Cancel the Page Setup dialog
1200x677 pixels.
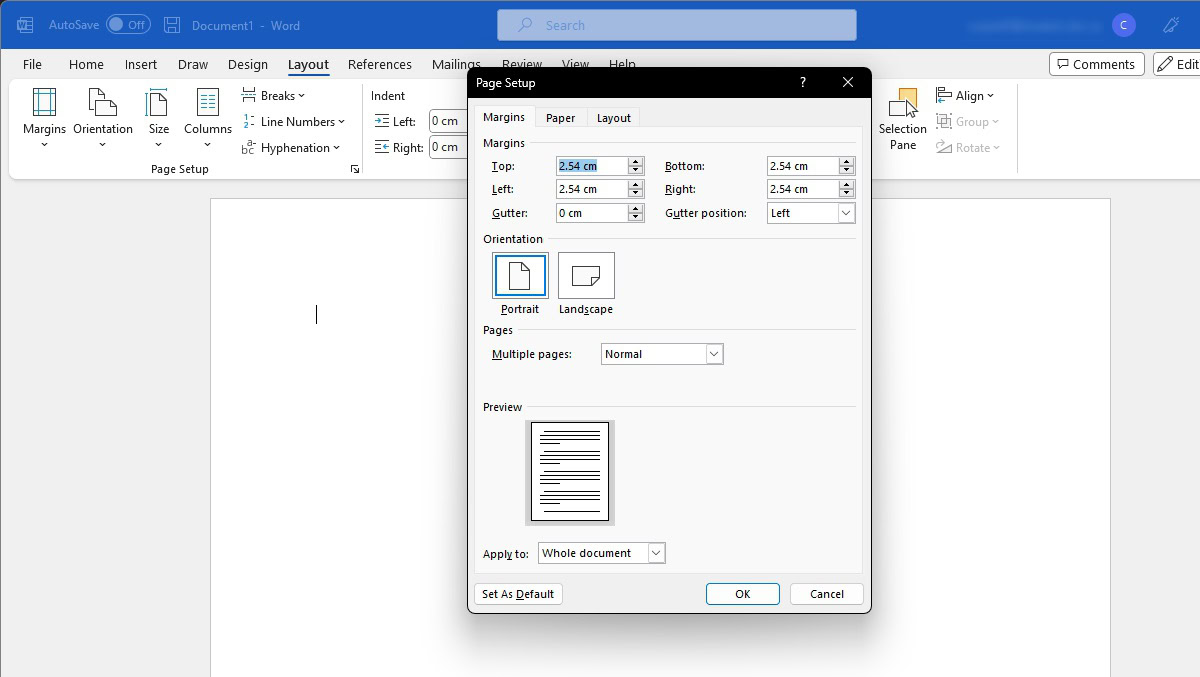click(826, 594)
